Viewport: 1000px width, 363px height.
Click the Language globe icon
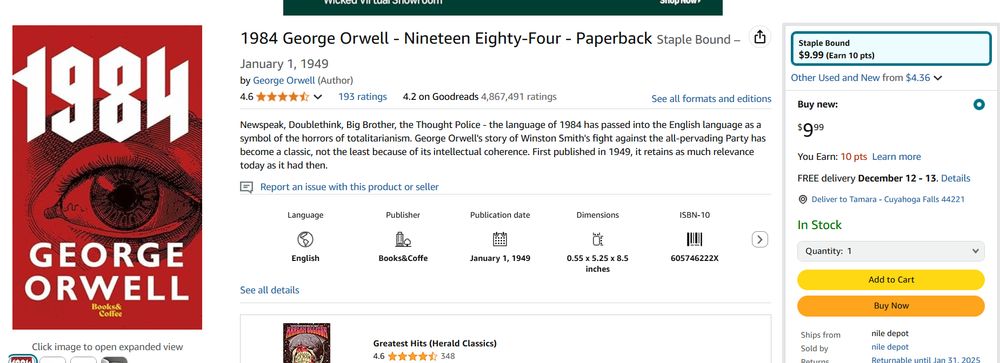coord(305,240)
